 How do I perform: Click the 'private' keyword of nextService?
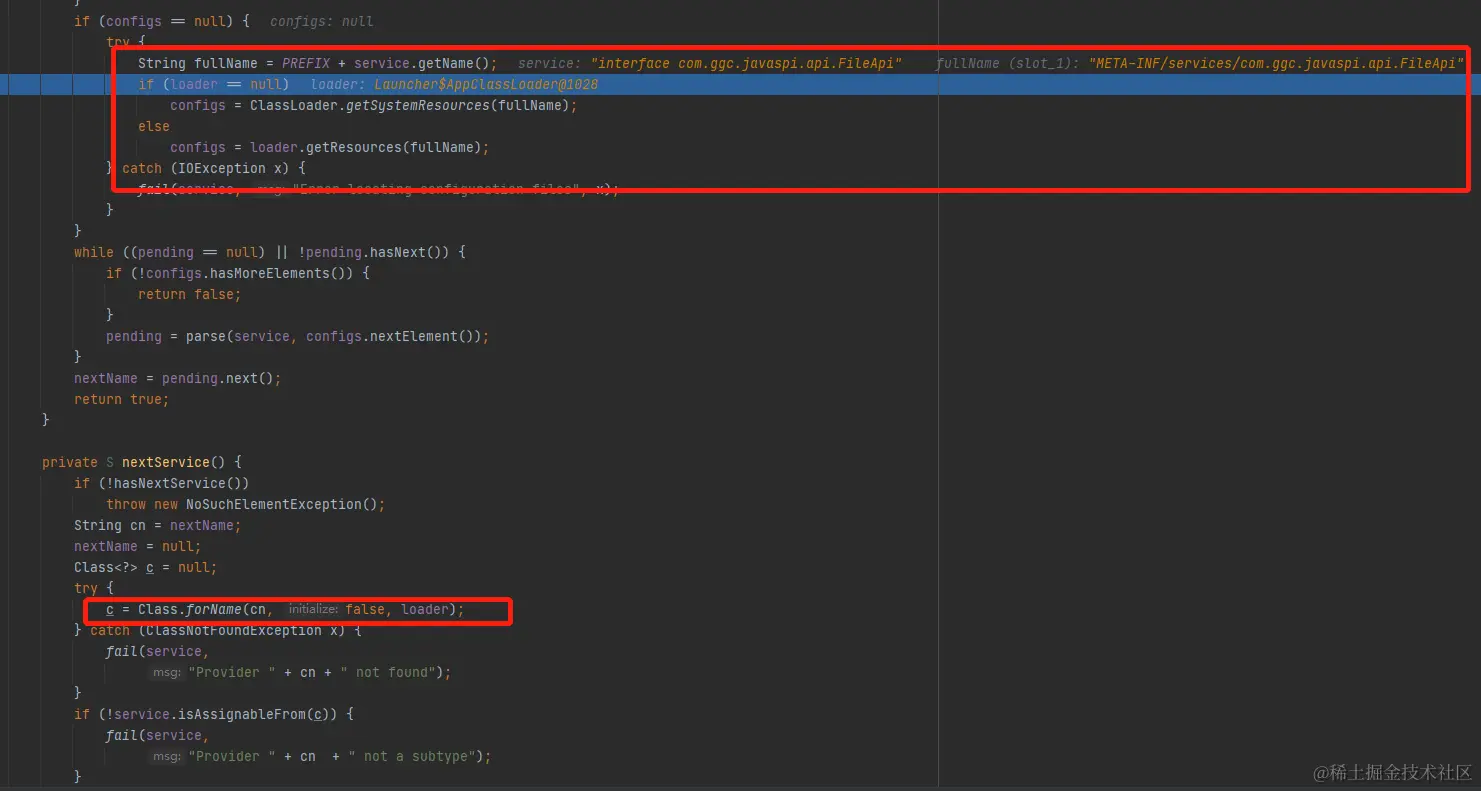70,462
